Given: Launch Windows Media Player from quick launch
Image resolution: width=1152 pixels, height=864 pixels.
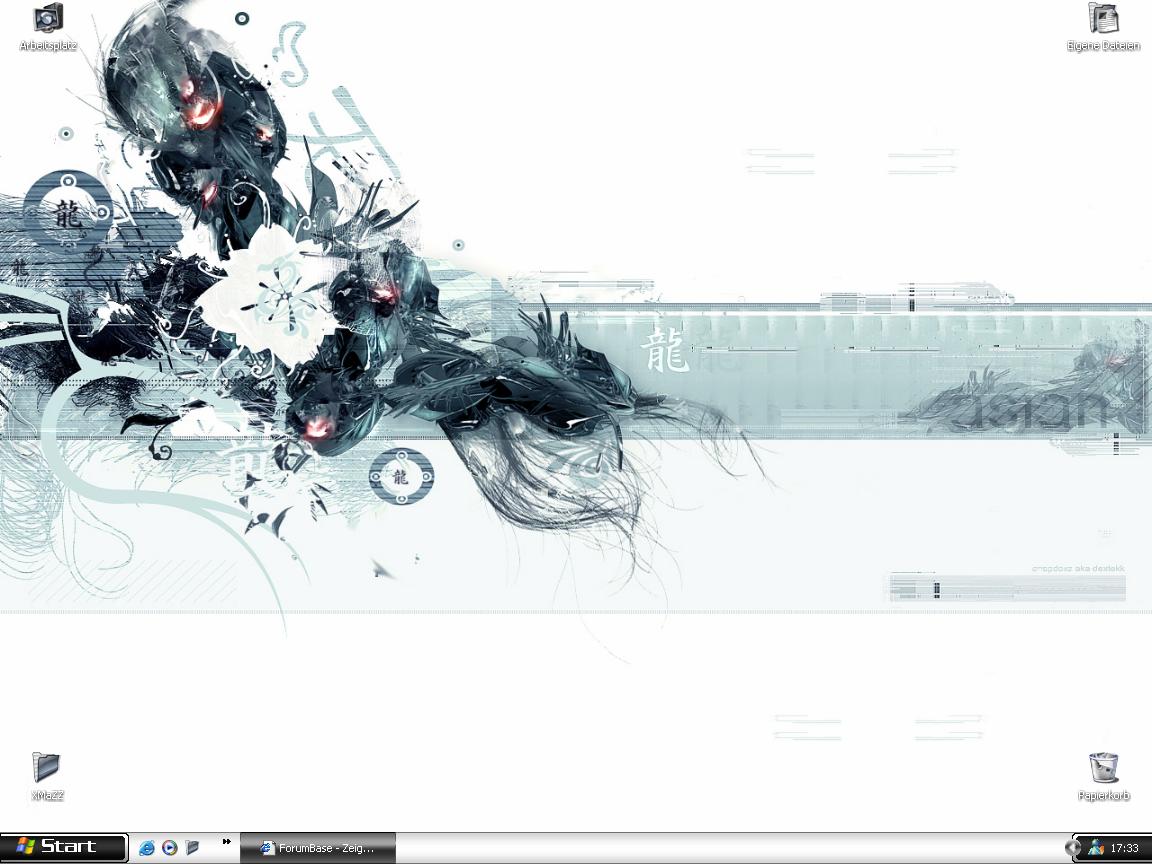Looking at the screenshot, I should coord(170,848).
